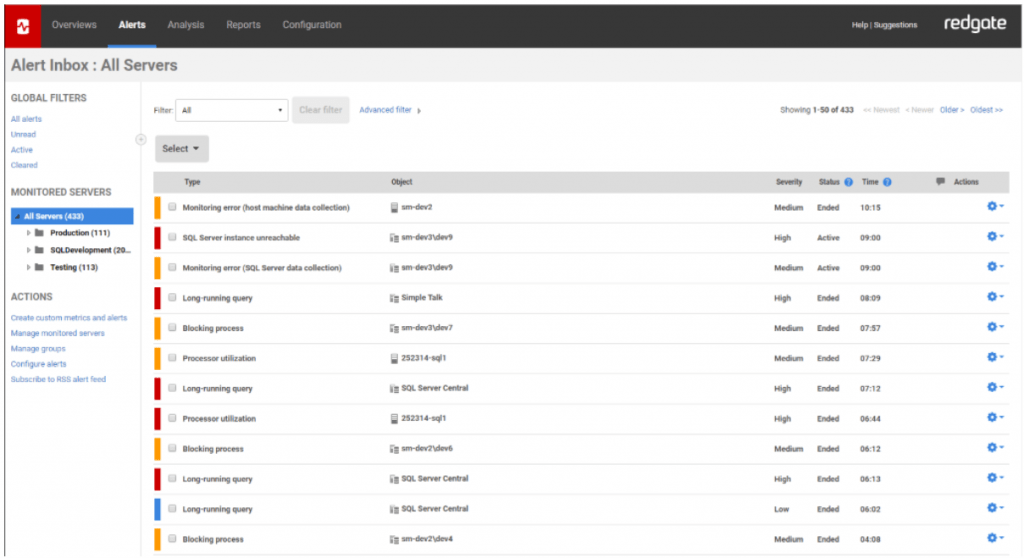Open gear actions for Simple Talk long-running query
This screenshot has height=558, width=1024.
[993, 297]
